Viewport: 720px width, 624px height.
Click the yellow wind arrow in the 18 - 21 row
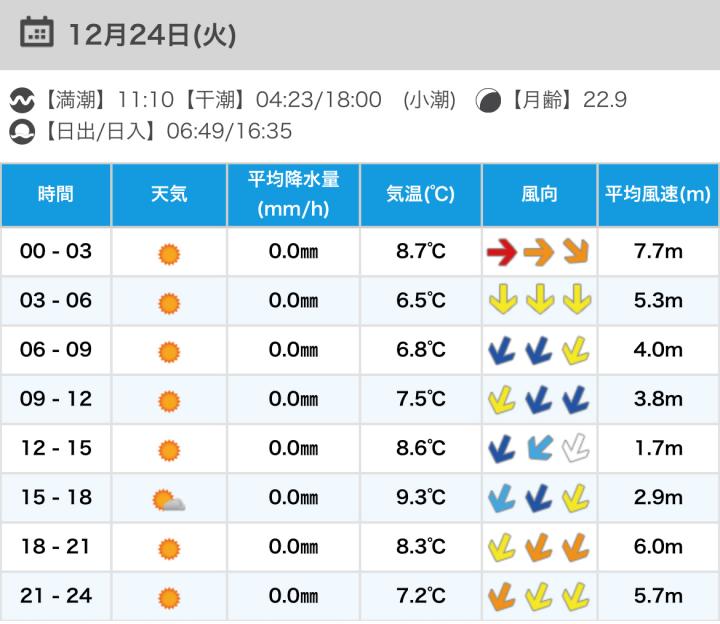502,547
